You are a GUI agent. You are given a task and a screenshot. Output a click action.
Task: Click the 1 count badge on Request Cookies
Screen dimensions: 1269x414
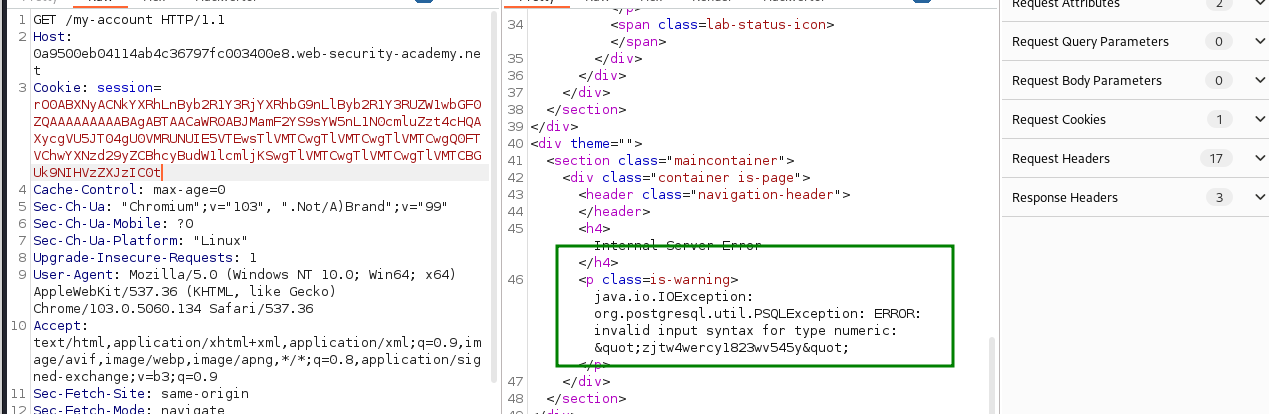pyautogui.click(x=1218, y=120)
